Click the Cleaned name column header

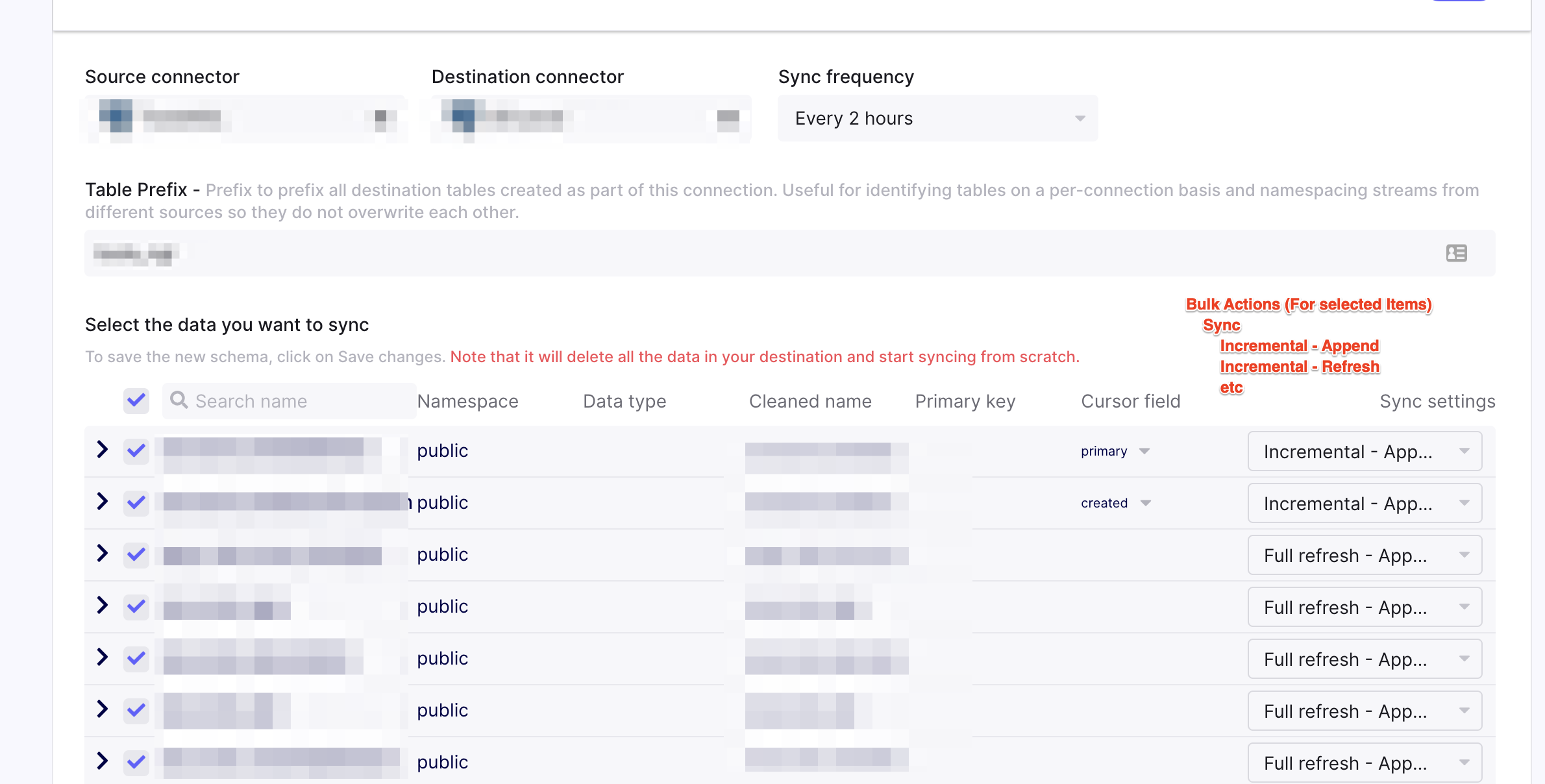coord(810,400)
